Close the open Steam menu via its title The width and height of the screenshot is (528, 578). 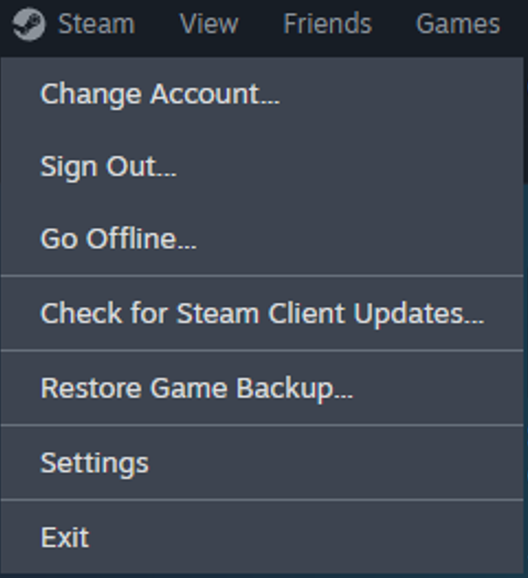[x=97, y=24]
